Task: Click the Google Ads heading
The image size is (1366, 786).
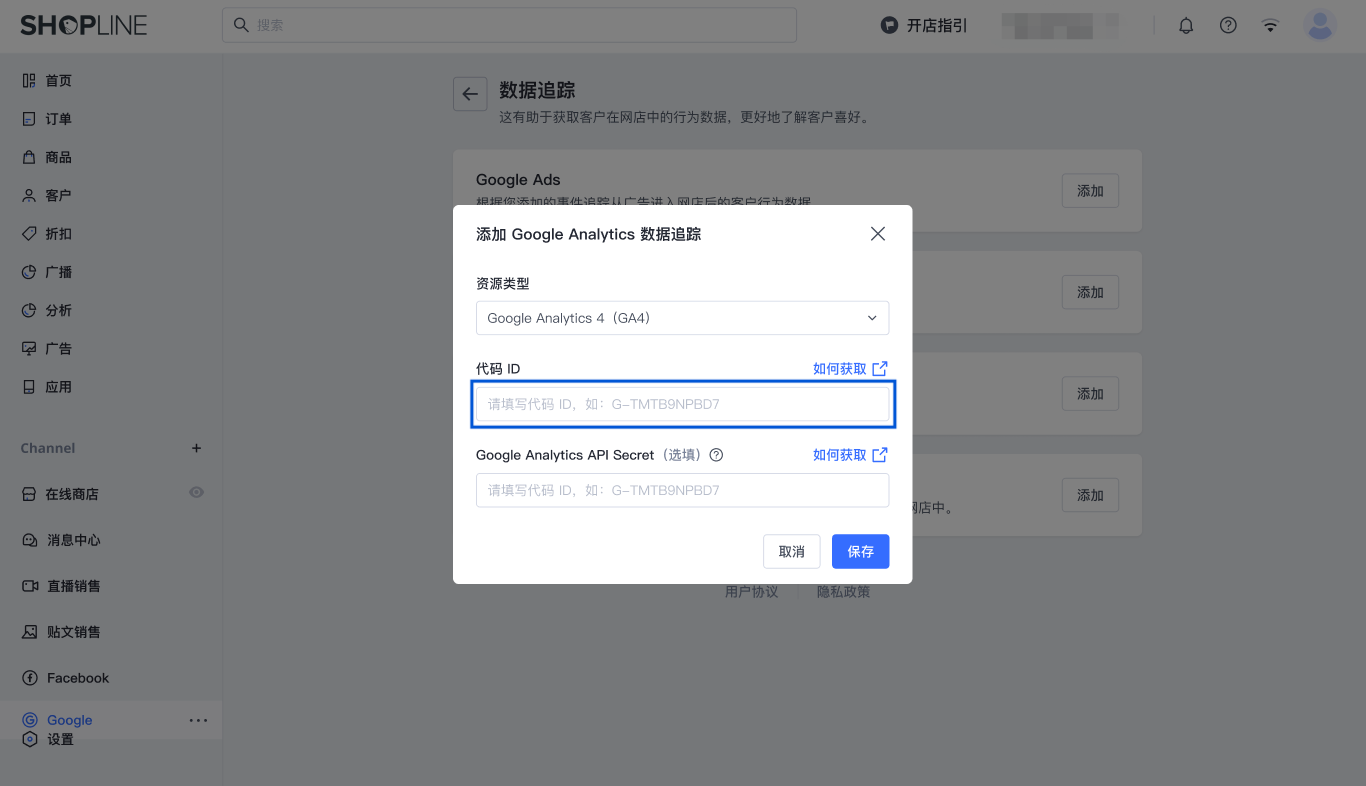Action: (518, 180)
